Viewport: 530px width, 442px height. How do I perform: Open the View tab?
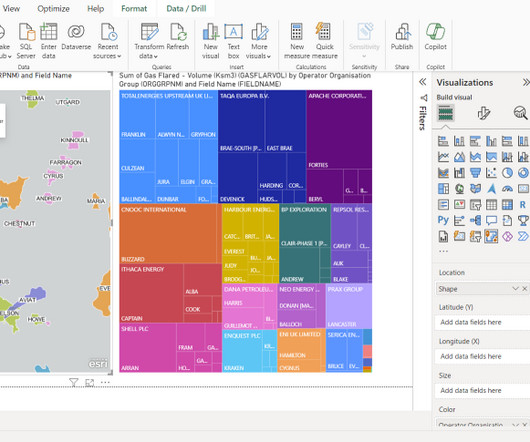click(11, 8)
